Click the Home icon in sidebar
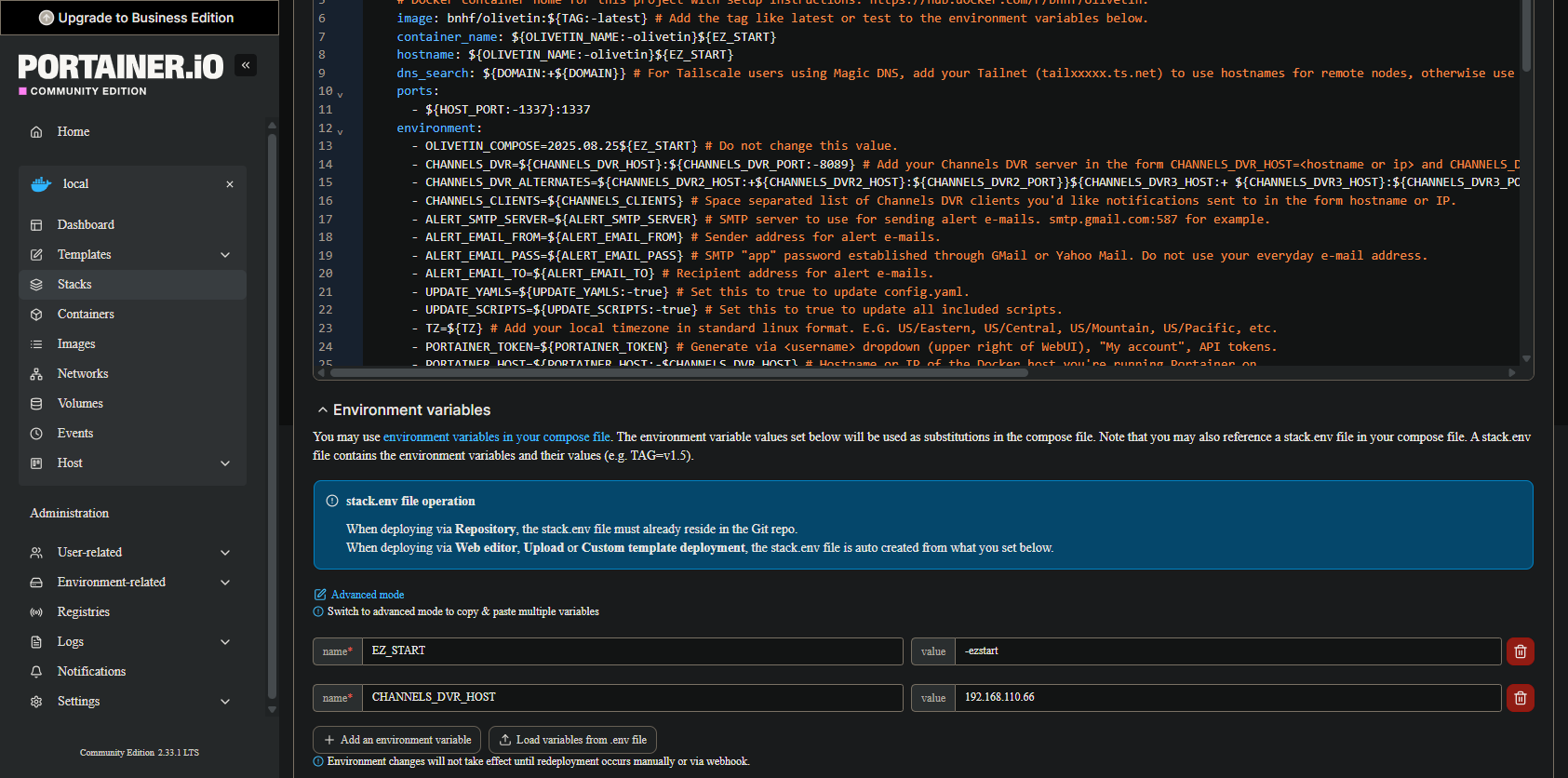The height and width of the screenshot is (778, 1568). (x=36, y=132)
